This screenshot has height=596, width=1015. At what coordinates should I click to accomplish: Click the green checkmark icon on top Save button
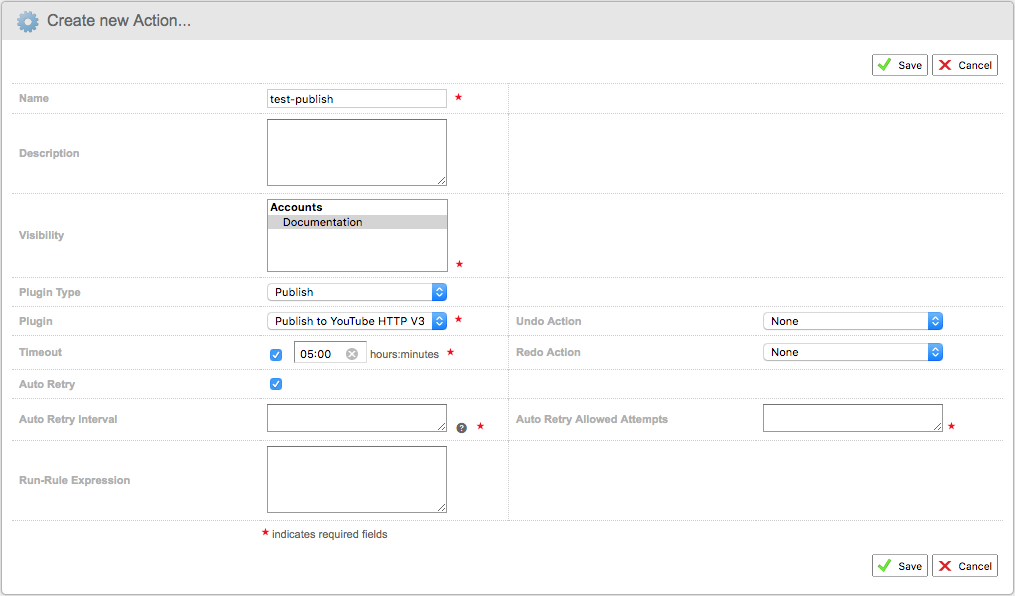[884, 64]
